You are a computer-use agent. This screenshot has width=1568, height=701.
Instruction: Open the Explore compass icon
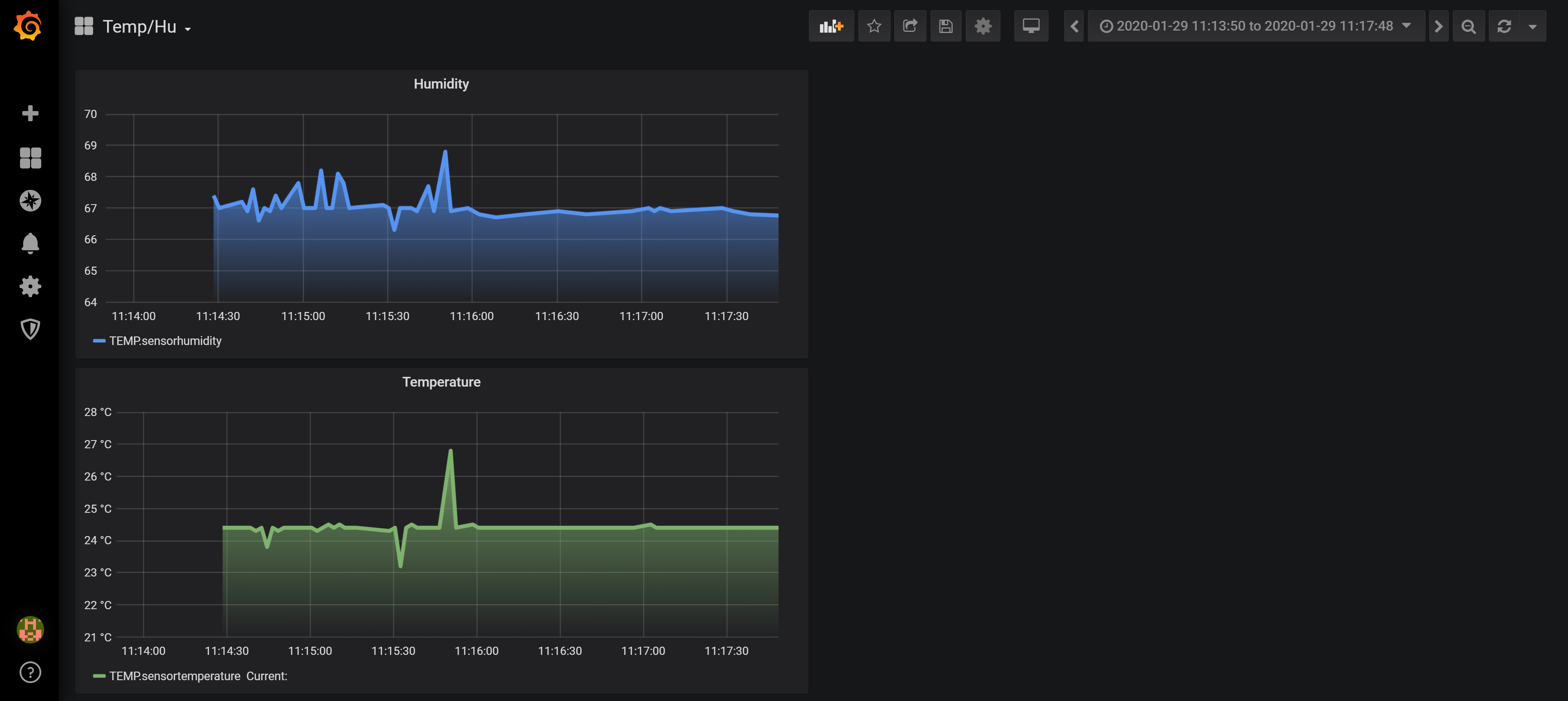[x=30, y=200]
